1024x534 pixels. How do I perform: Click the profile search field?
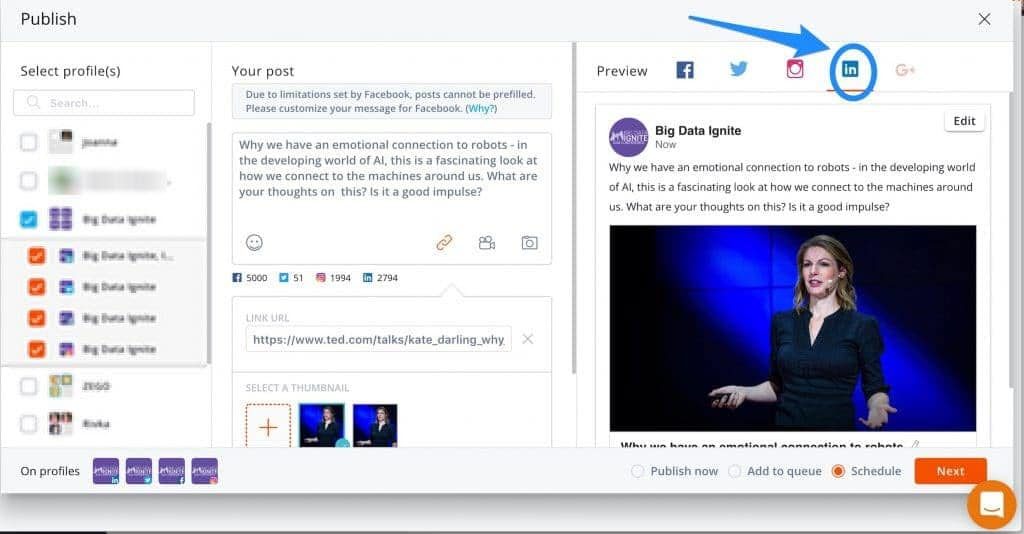point(104,103)
